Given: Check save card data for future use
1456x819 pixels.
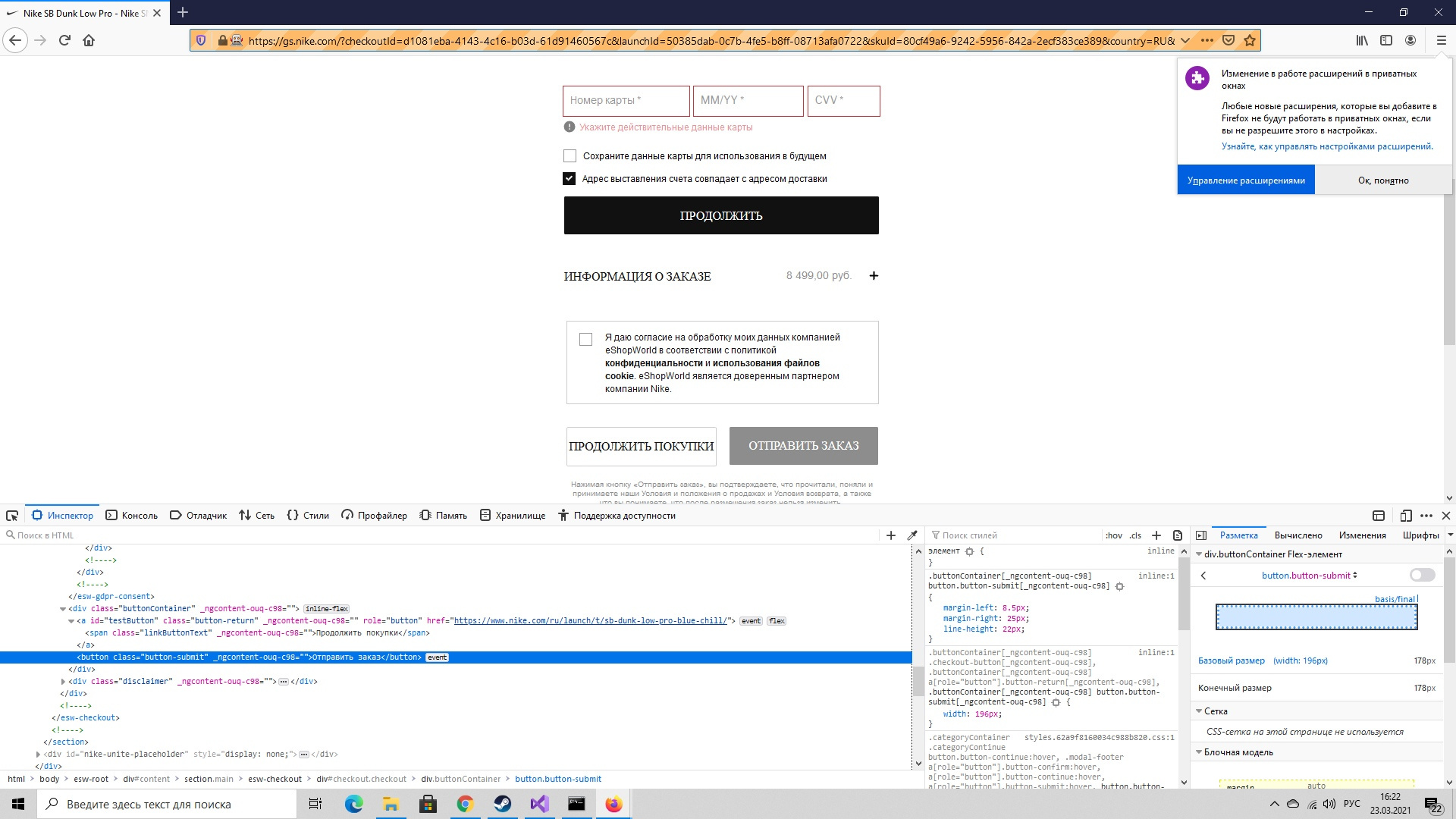Looking at the screenshot, I should click(x=570, y=156).
